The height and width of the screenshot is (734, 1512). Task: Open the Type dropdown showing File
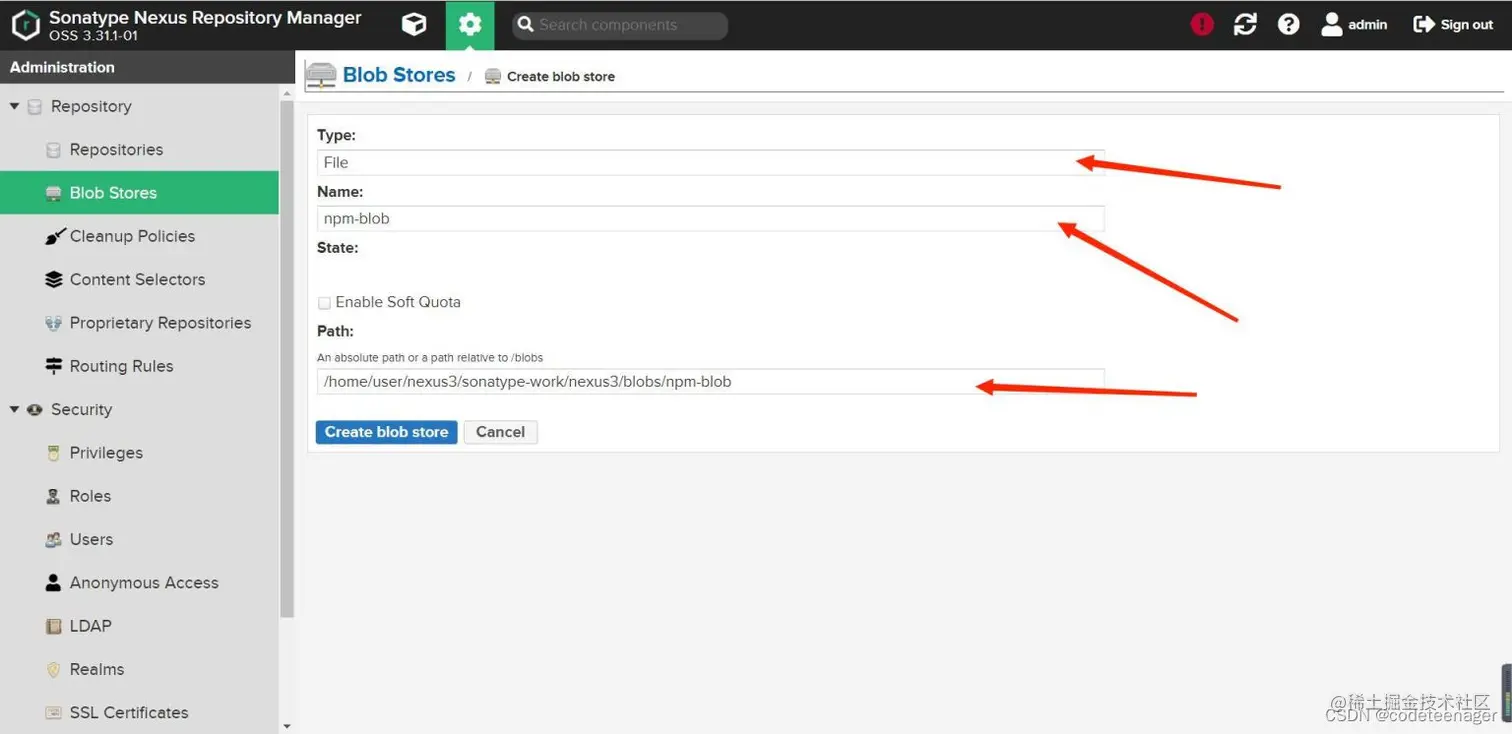click(x=710, y=162)
